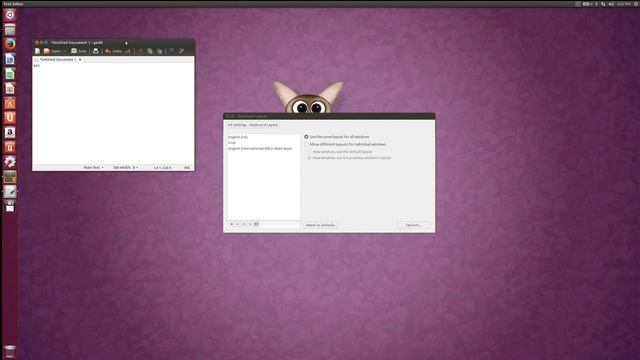Screen dimensions: 640x360
Task: Open the Ubuntu Dash from the launcher
Action: tap(10, 15)
